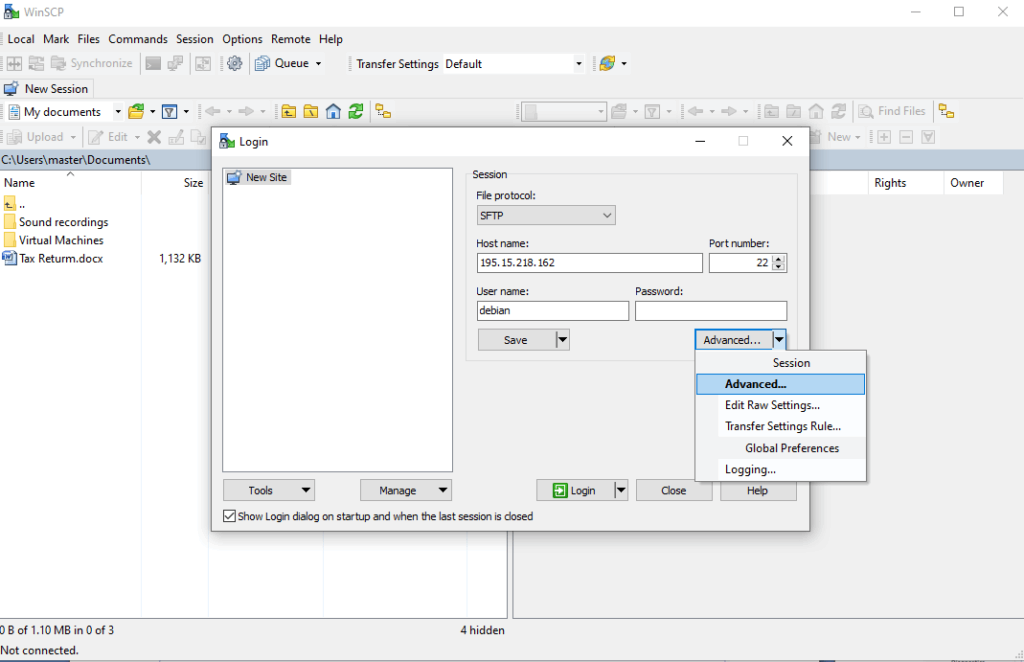Go to local home directory icon

click(333, 112)
